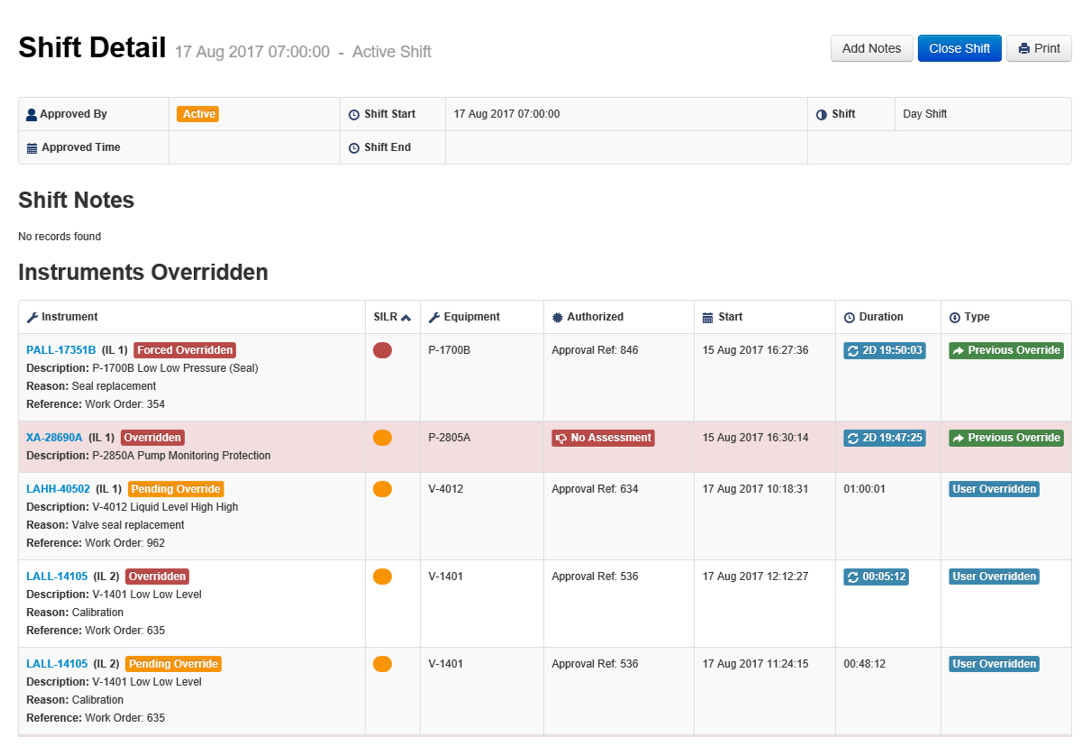Click the red SILR indicator for PALL-17351B
This screenshot has width=1090, height=752.
point(382,350)
